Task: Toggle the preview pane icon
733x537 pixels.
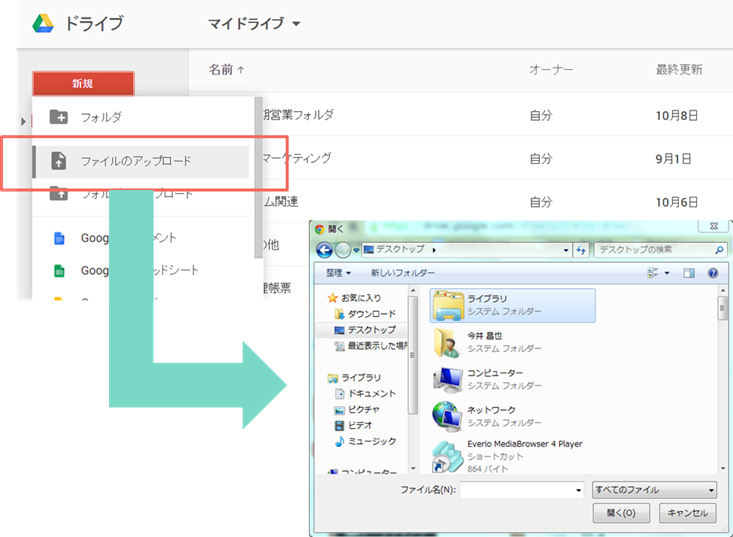Action: click(x=689, y=272)
